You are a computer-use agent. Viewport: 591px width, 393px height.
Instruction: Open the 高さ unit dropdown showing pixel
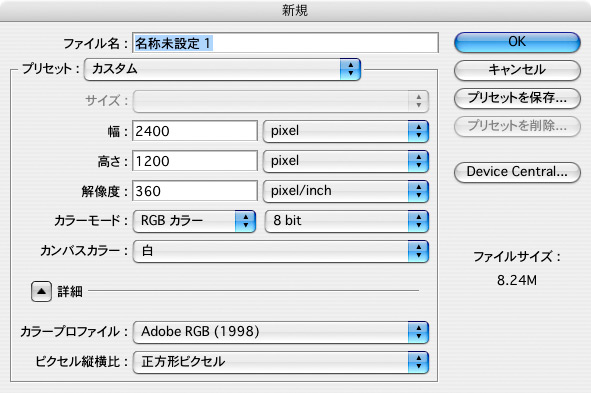346,161
